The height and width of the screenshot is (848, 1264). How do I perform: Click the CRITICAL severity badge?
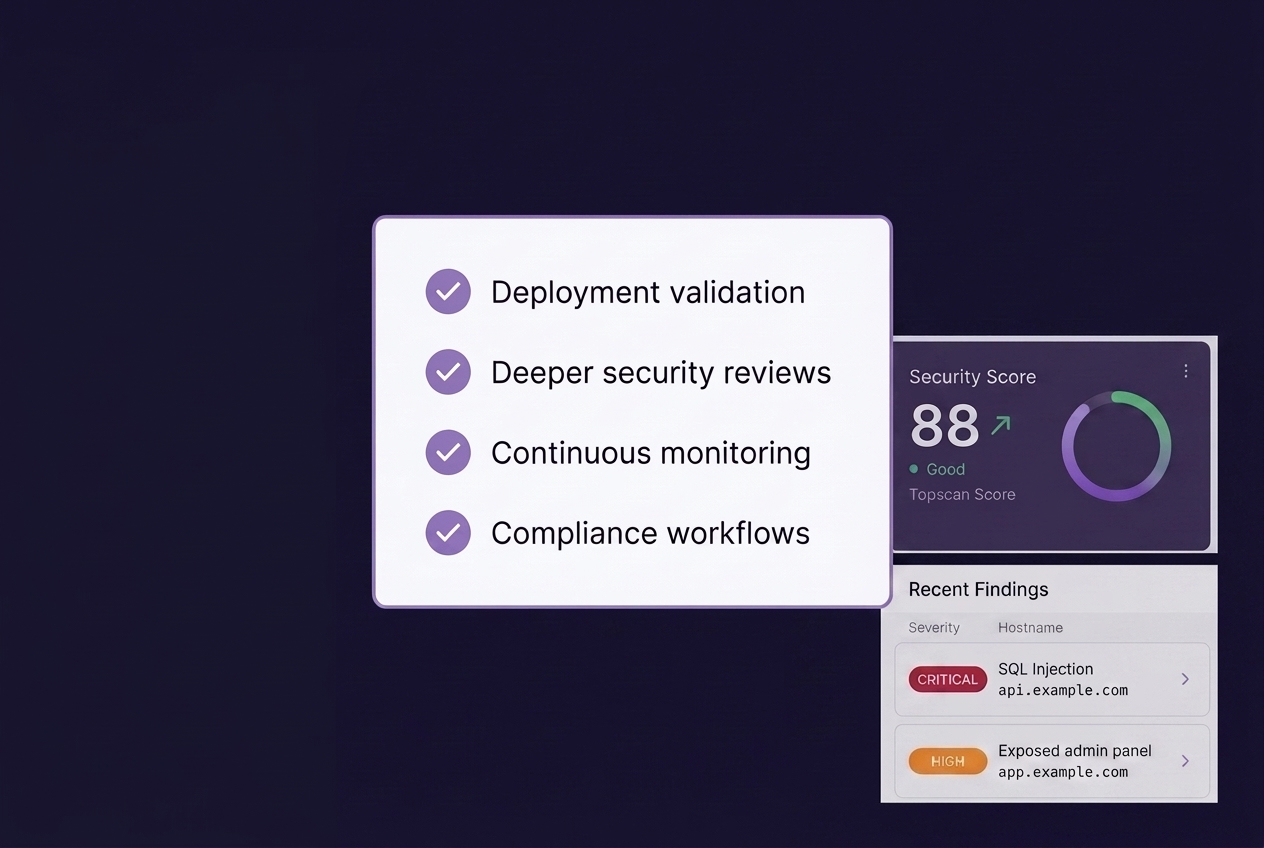[947, 680]
